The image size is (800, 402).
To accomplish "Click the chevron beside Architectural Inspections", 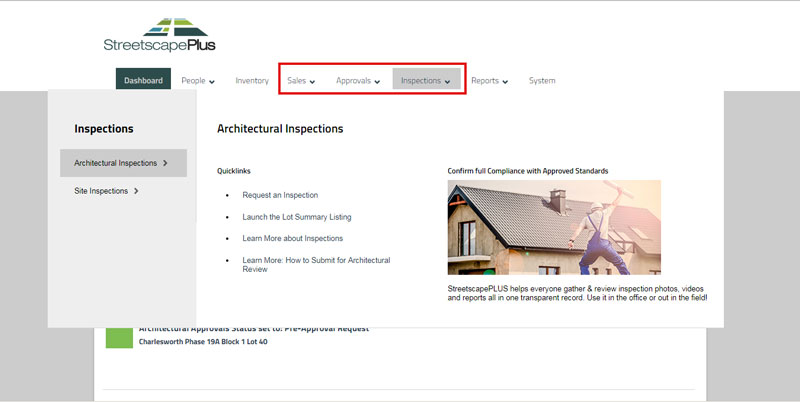I will (x=165, y=163).
